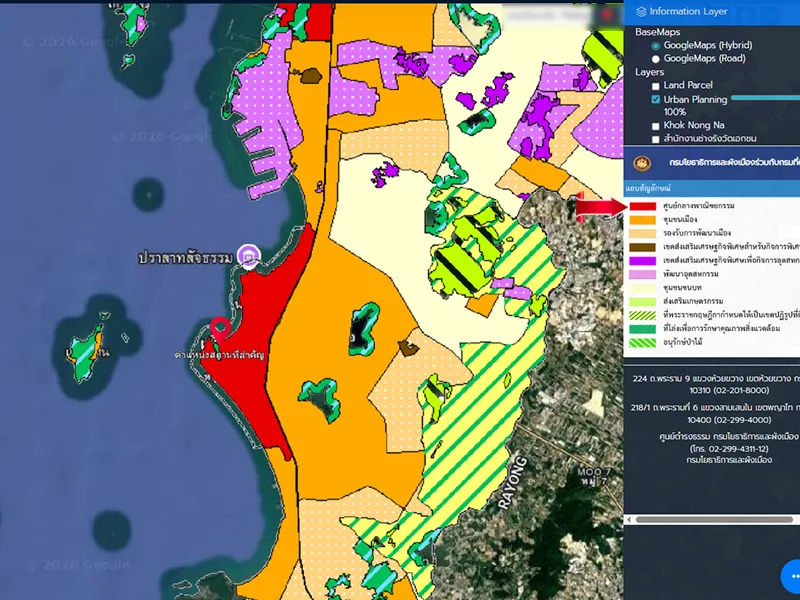800x600 pixels.
Task: Select the GoogleMaps (Hybrid) basemap
Action: pyautogui.click(x=656, y=45)
